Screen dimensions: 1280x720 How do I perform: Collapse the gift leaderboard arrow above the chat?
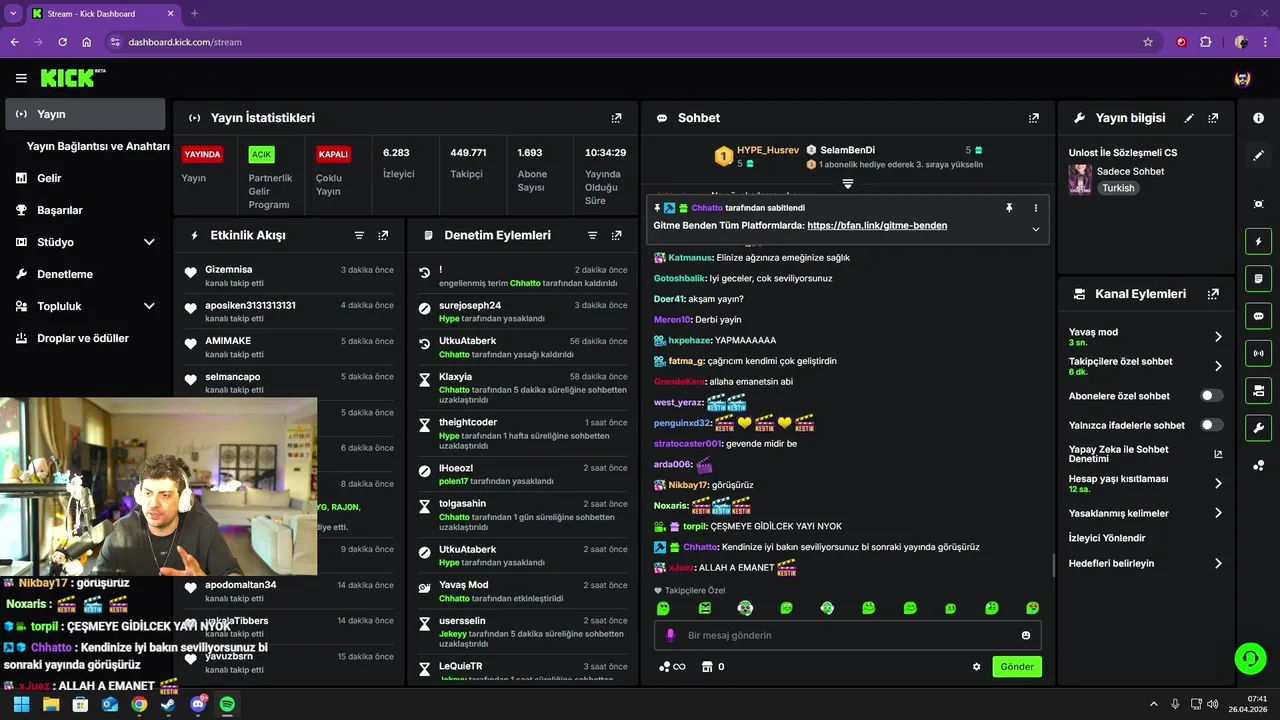(847, 183)
